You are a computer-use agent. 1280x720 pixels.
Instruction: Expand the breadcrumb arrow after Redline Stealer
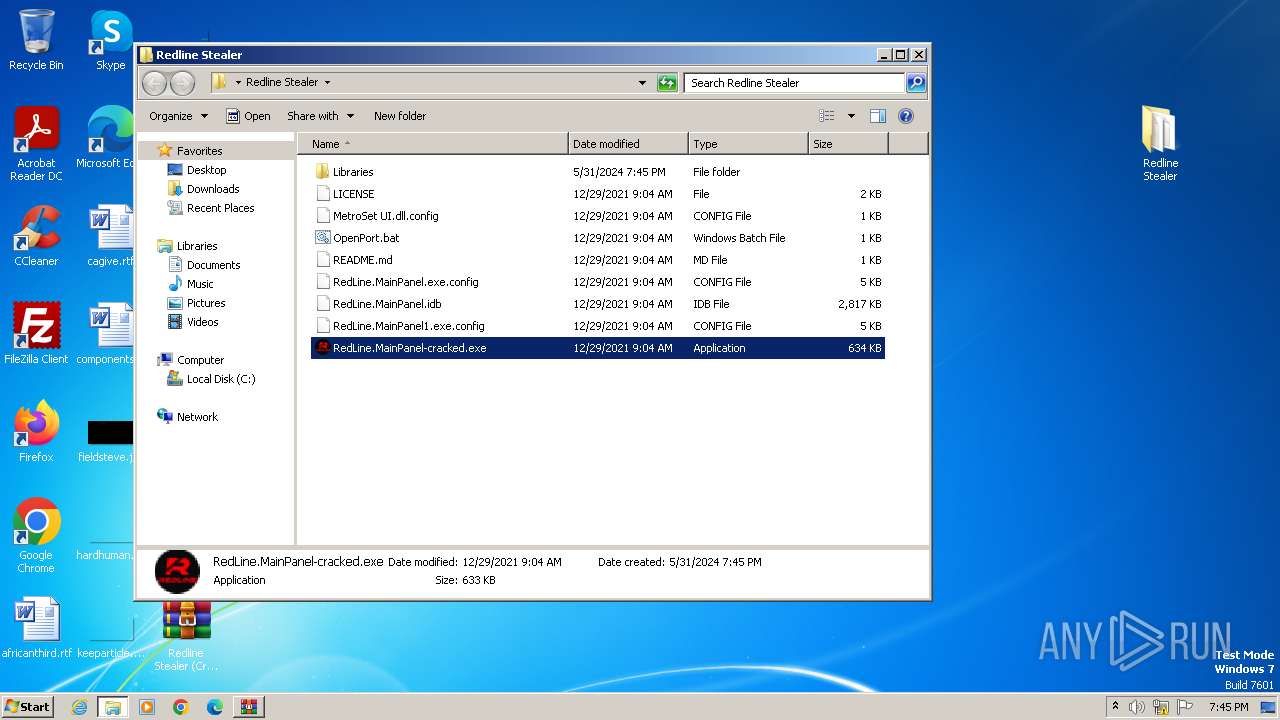point(327,83)
